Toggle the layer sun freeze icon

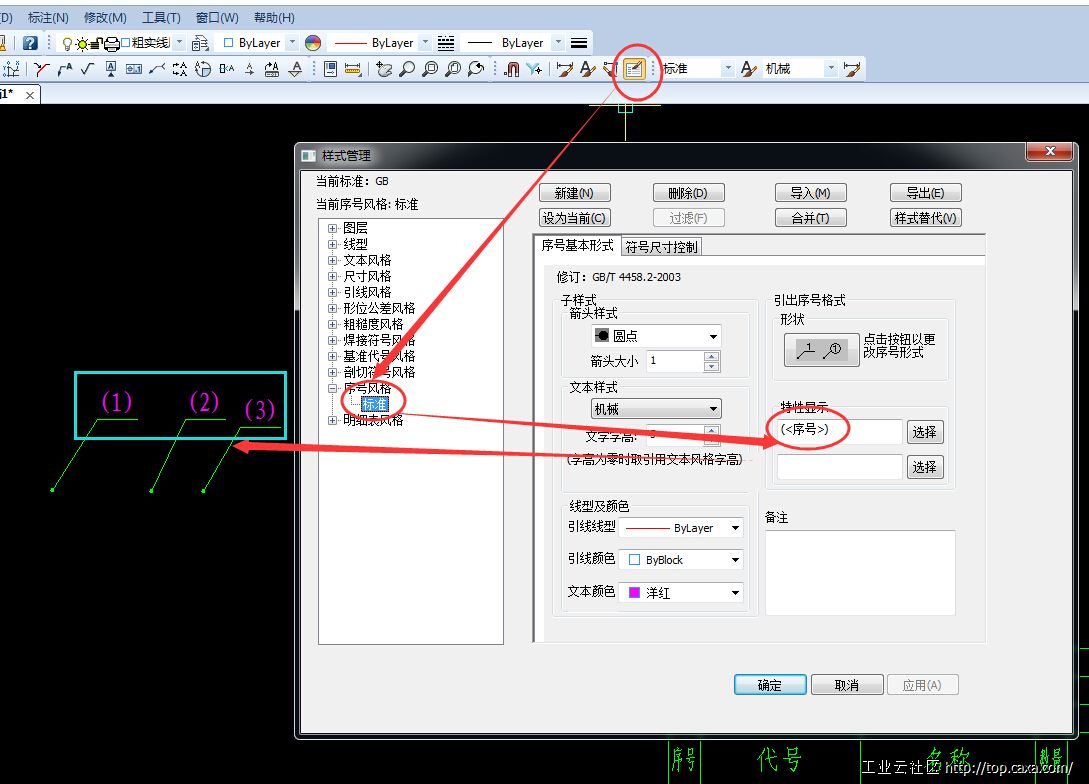tap(82, 44)
